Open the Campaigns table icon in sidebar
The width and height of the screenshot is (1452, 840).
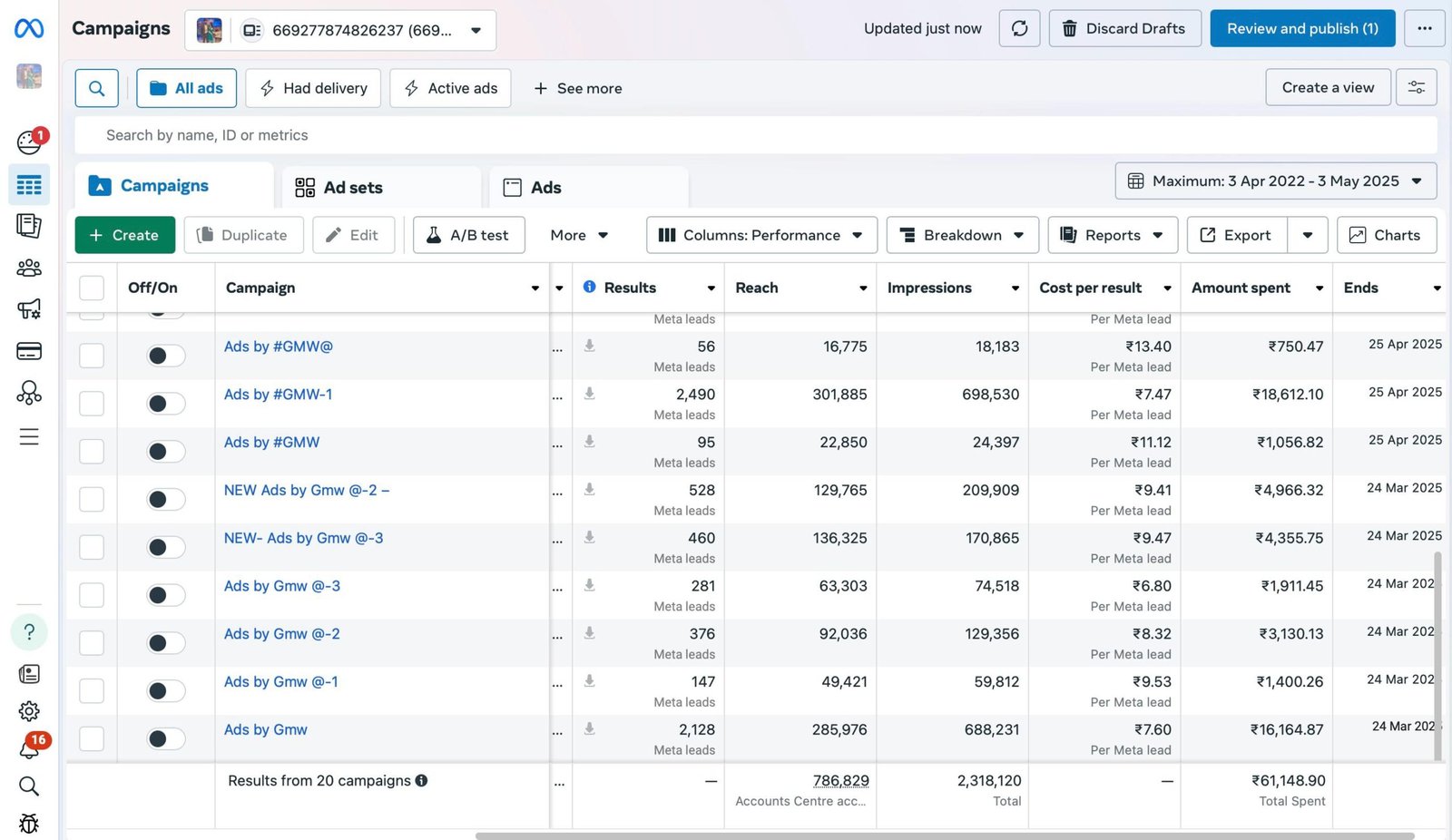pyautogui.click(x=29, y=185)
